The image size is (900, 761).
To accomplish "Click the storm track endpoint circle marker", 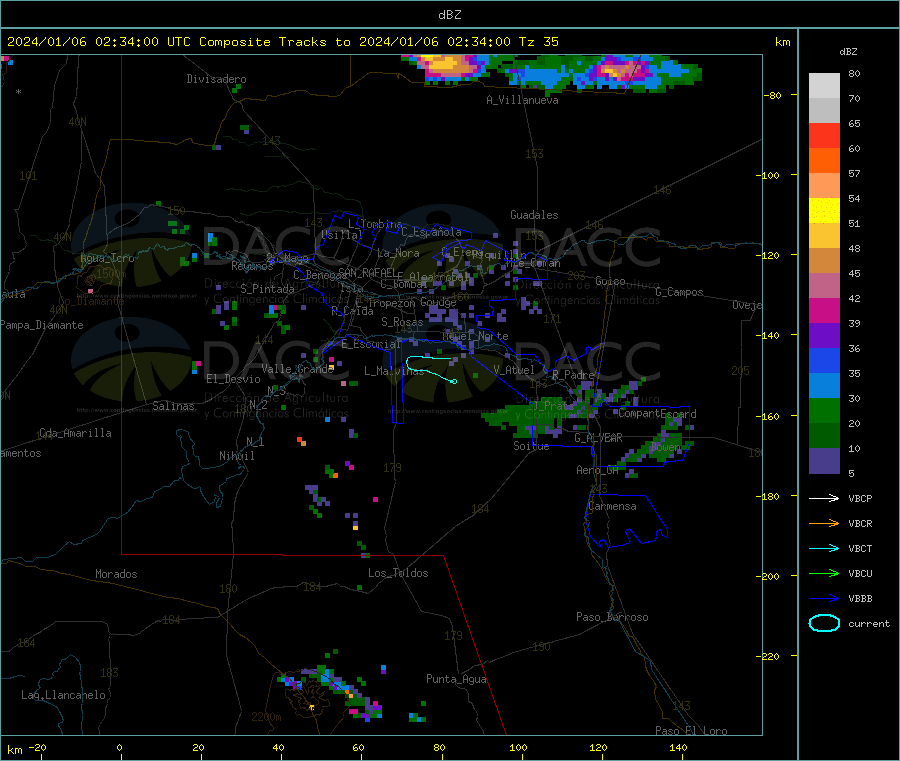I will click(x=454, y=381).
